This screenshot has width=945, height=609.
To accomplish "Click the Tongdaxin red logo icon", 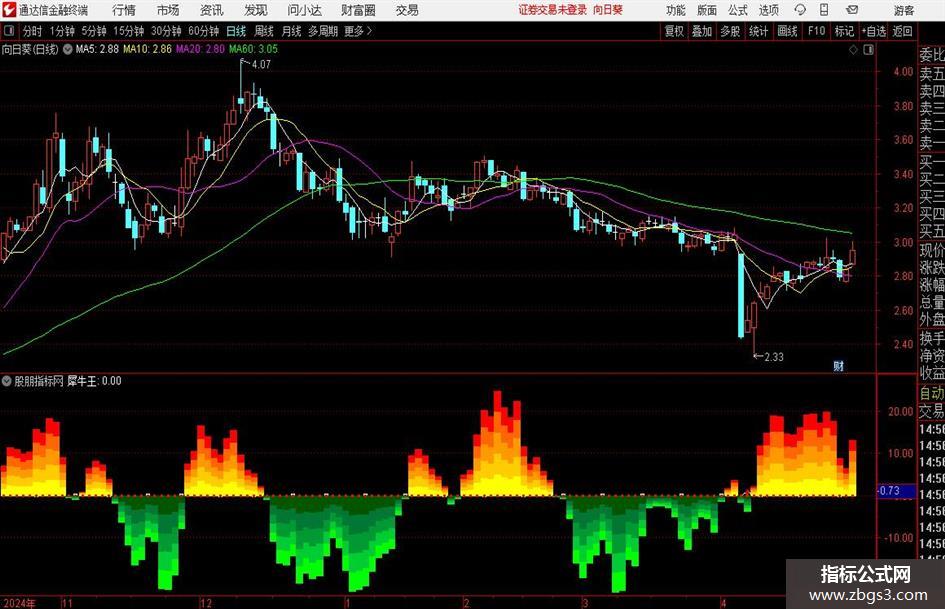I will point(9,10).
